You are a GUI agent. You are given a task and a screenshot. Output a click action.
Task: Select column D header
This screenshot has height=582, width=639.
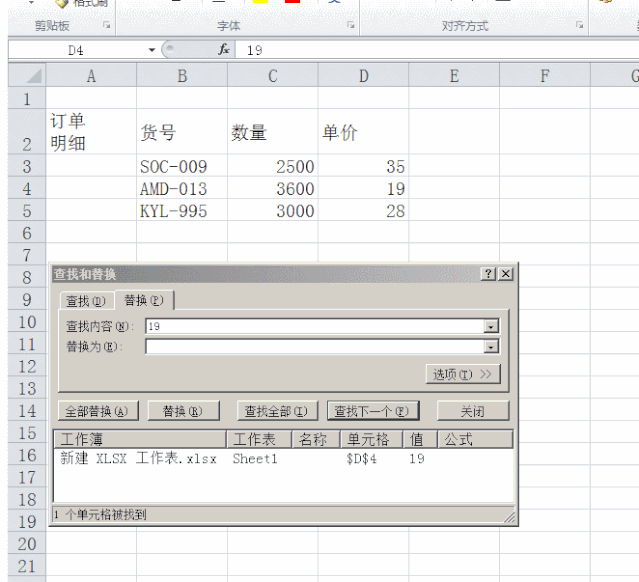tap(364, 76)
